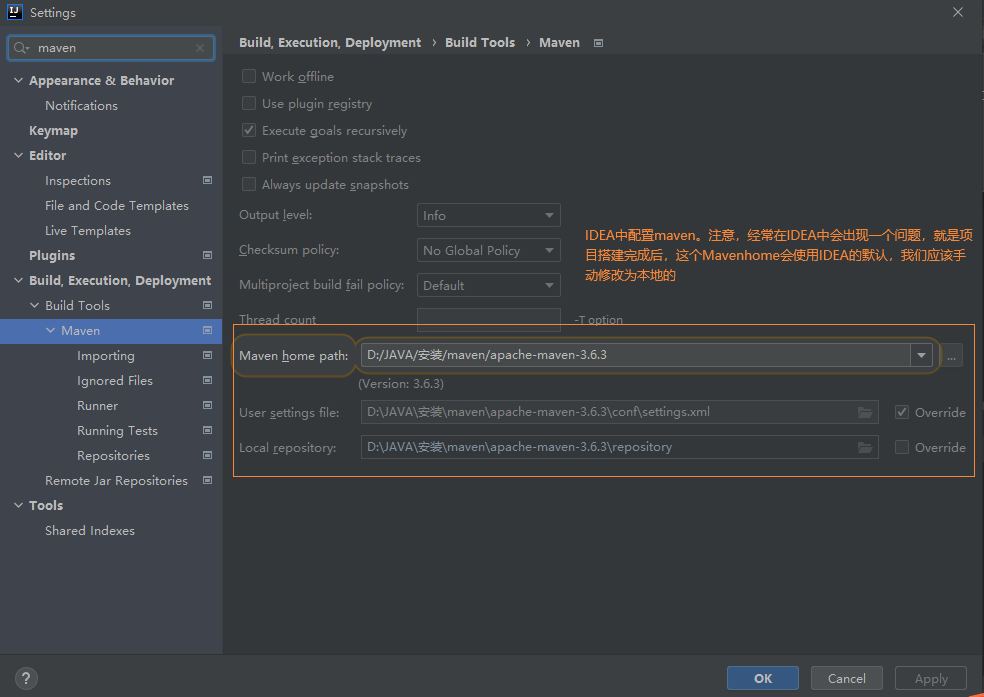The width and height of the screenshot is (984, 697).
Task: Enable Work offline checkbox
Action: click(249, 77)
